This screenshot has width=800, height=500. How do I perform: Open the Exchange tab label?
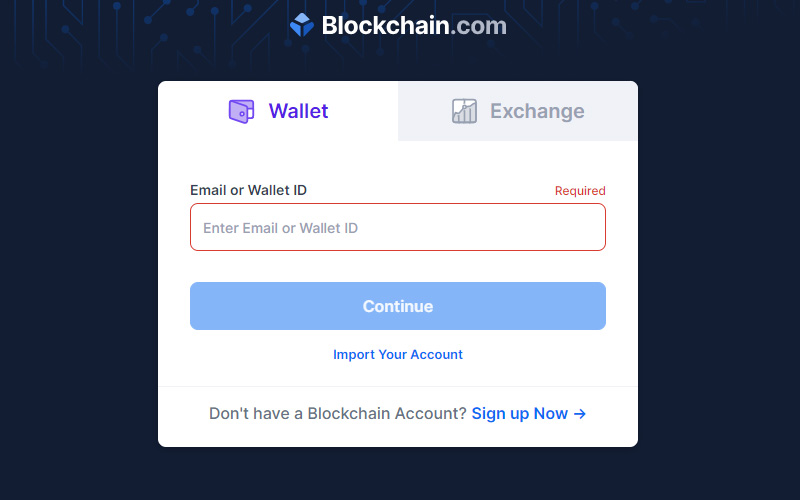[537, 111]
